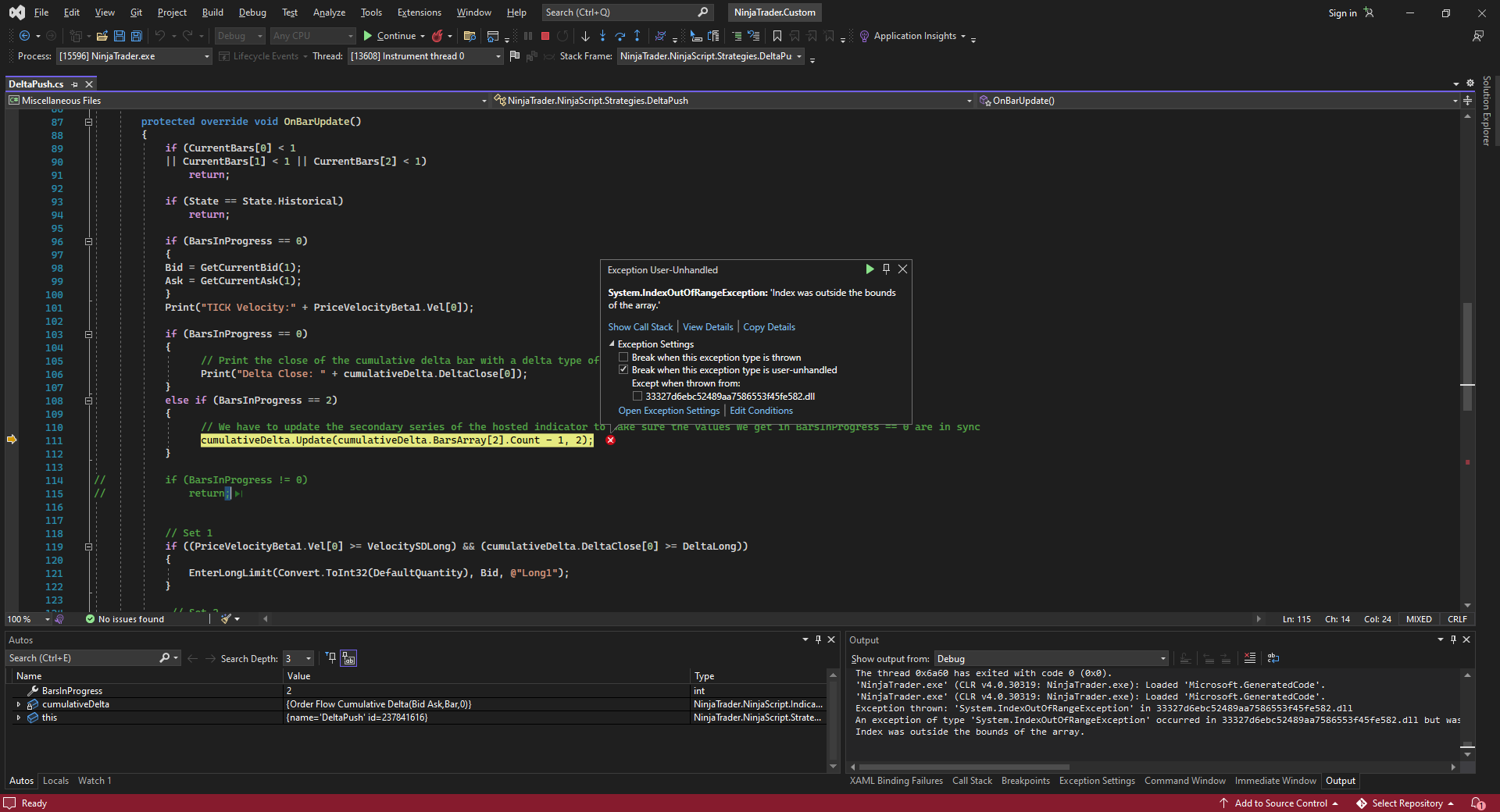1500x812 pixels.
Task: Click the thread flag icon
Action: point(514,56)
